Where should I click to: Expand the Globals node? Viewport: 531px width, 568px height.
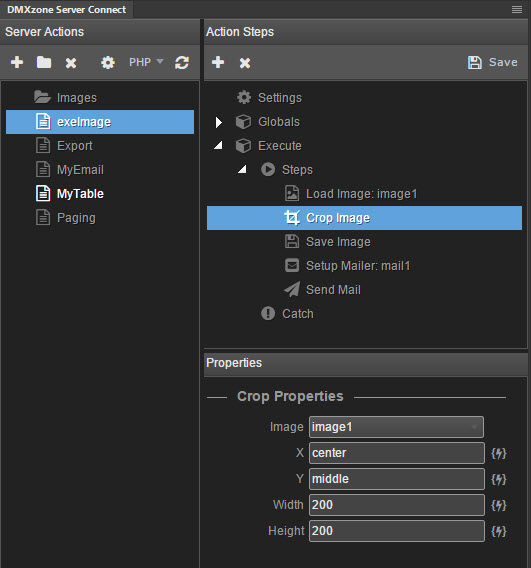click(218, 122)
